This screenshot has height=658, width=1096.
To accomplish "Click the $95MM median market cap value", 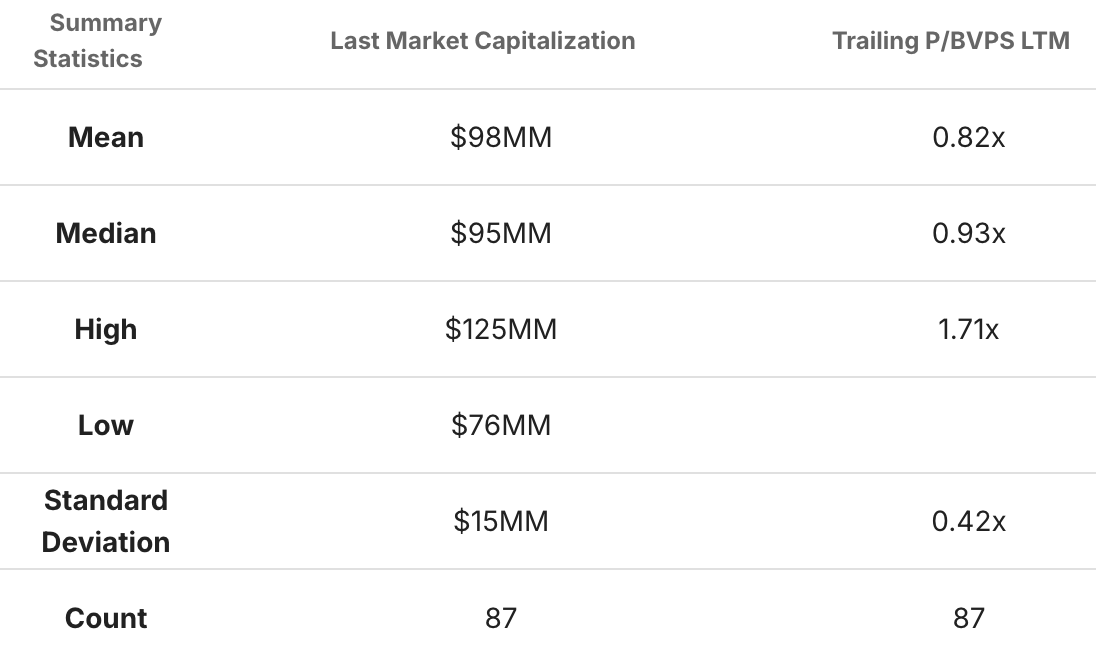I will click(x=501, y=233).
